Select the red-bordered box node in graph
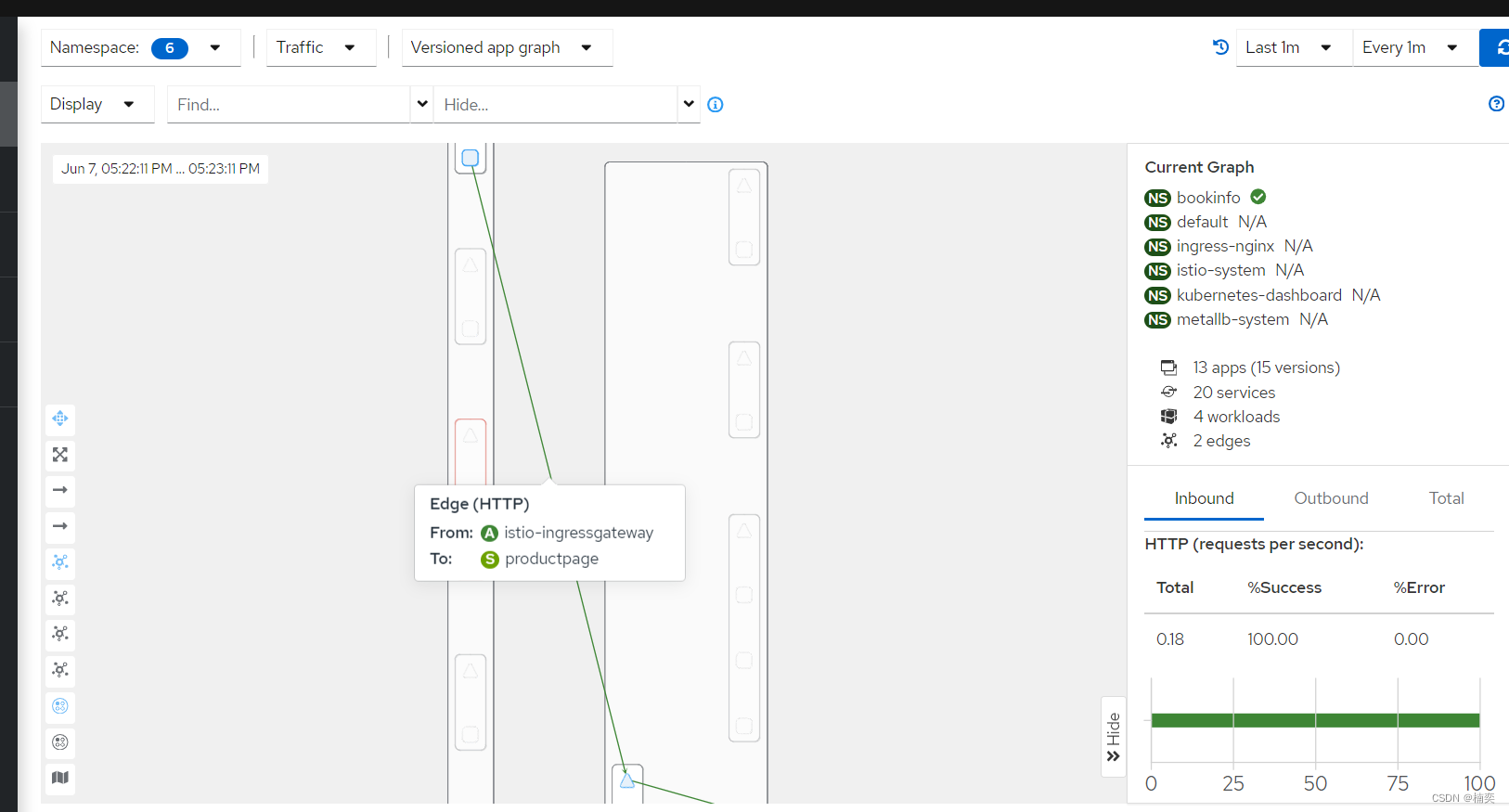1509x812 pixels. (x=471, y=451)
